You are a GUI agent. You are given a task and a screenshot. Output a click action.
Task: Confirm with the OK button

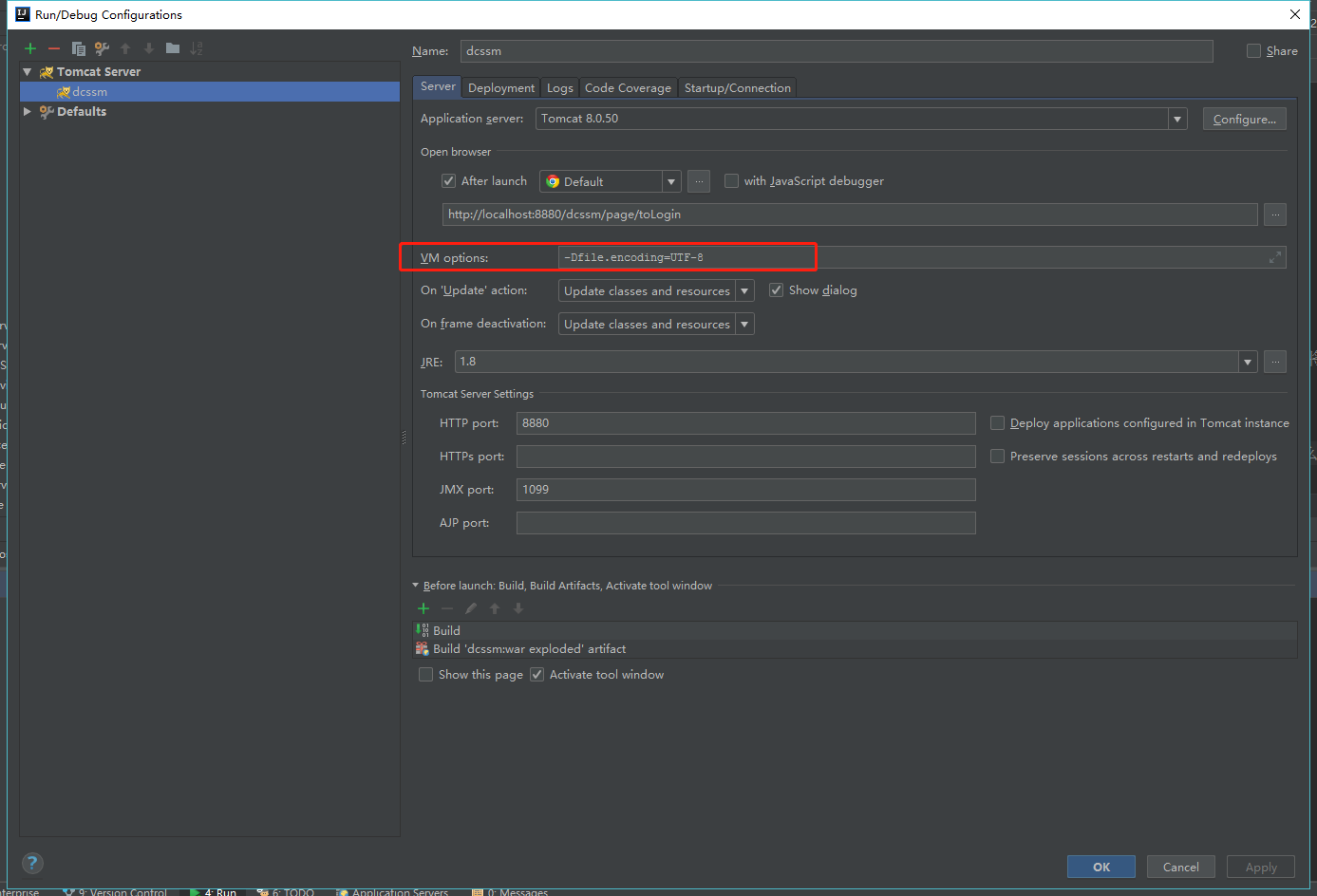(x=1101, y=867)
